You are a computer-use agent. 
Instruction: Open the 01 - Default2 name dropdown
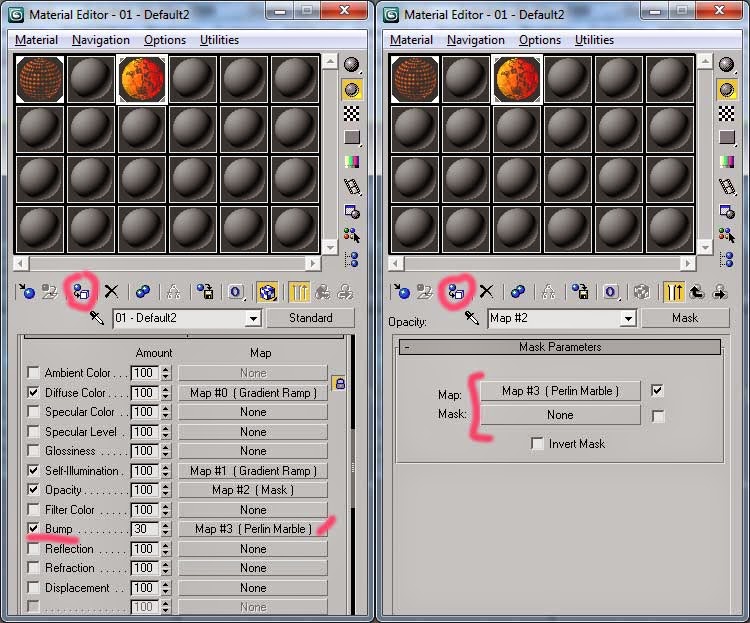click(x=253, y=318)
